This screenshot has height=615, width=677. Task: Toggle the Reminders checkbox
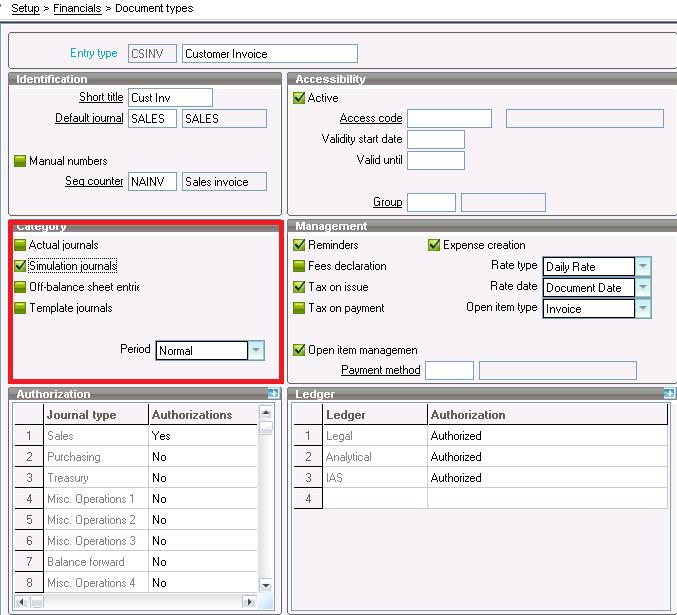pyautogui.click(x=299, y=245)
